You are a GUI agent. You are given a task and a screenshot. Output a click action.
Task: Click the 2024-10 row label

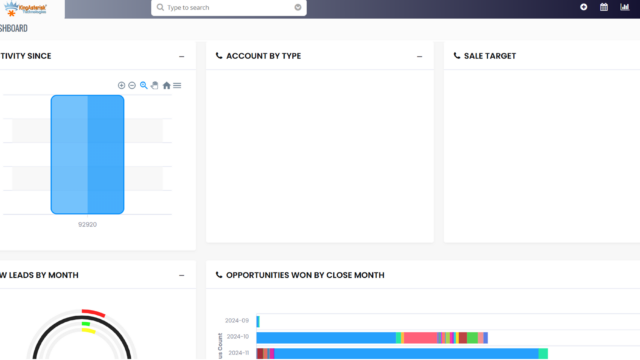[x=238, y=336]
